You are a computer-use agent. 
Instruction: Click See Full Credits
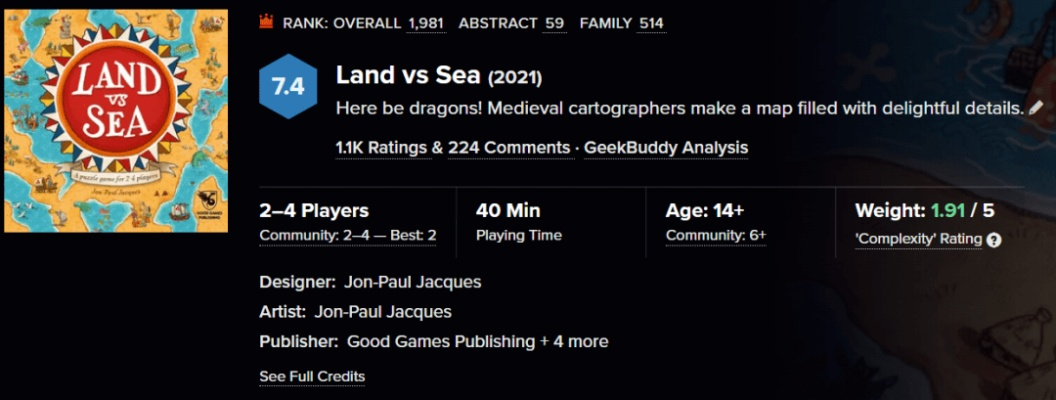[312, 377]
